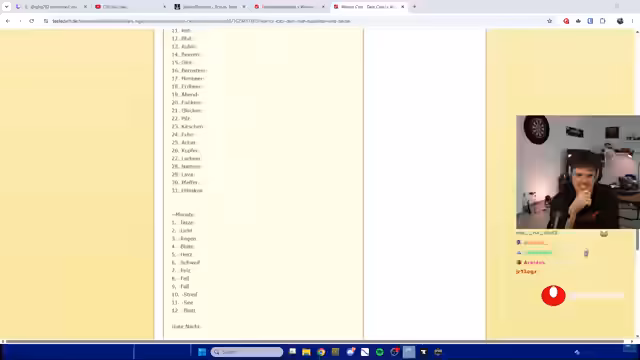Click the horizontal page scrollbar
The width and height of the screenshot is (640, 360).
pos(314,341)
